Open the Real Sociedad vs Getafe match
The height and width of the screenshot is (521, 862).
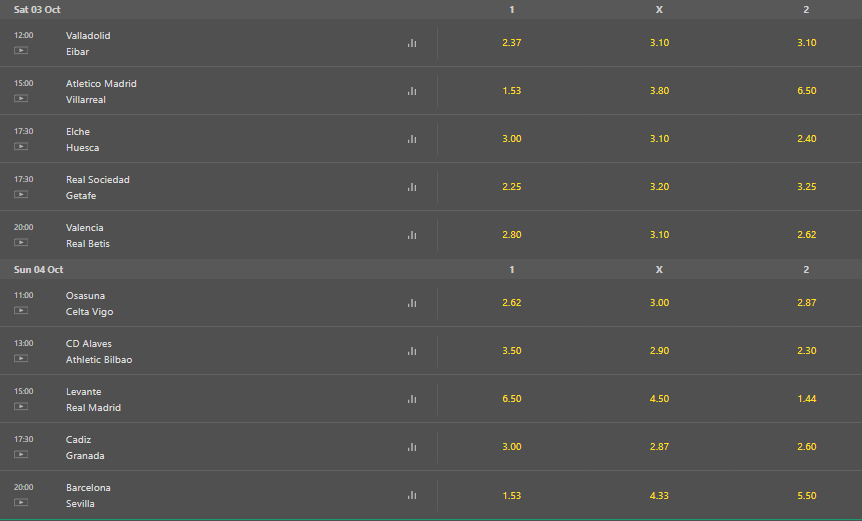[98, 187]
